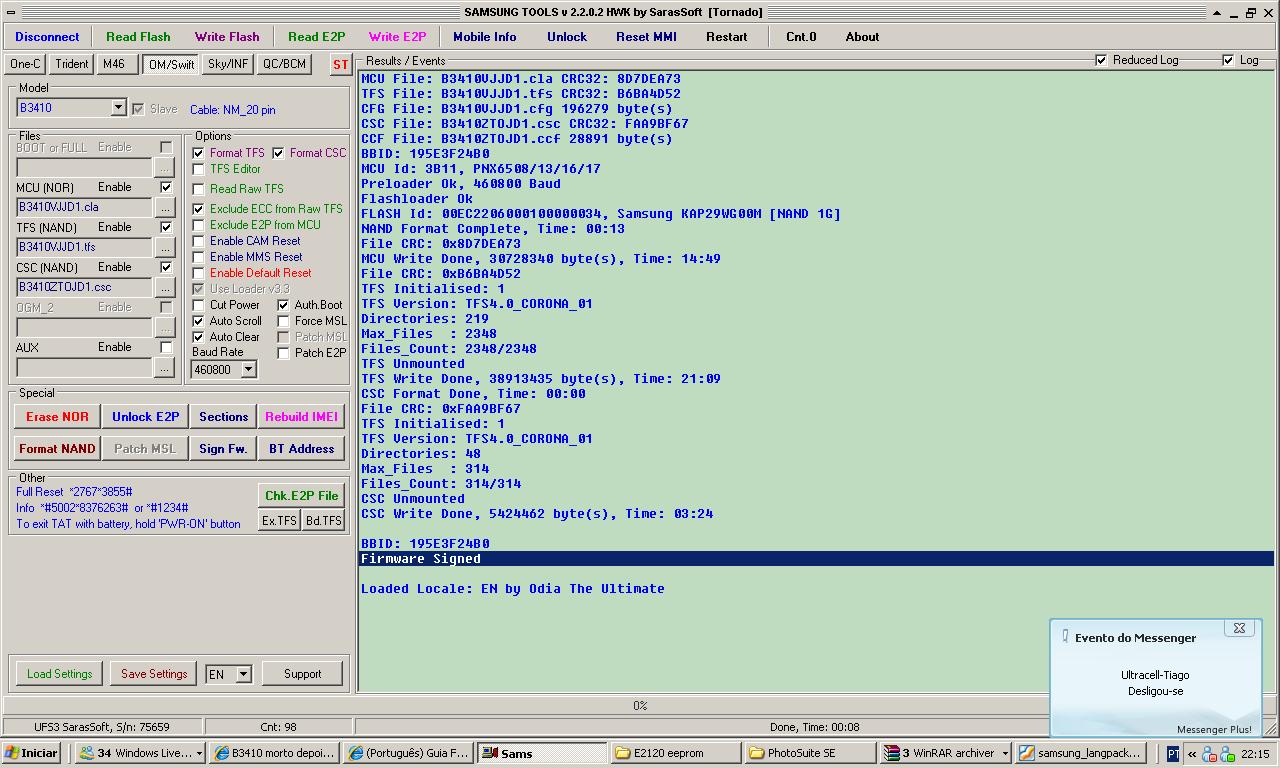Open the About dialog
Viewport: 1280px width, 768px height.
click(862, 37)
